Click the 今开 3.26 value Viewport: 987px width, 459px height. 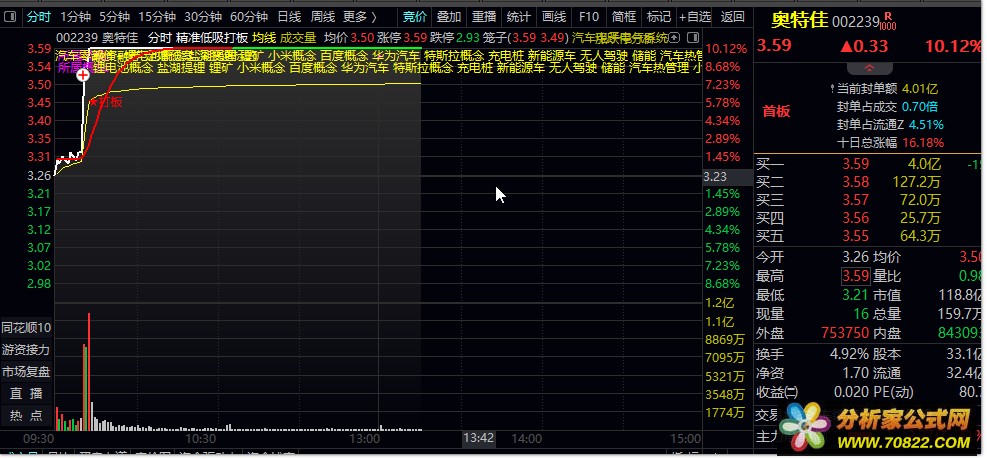tap(855, 257)
